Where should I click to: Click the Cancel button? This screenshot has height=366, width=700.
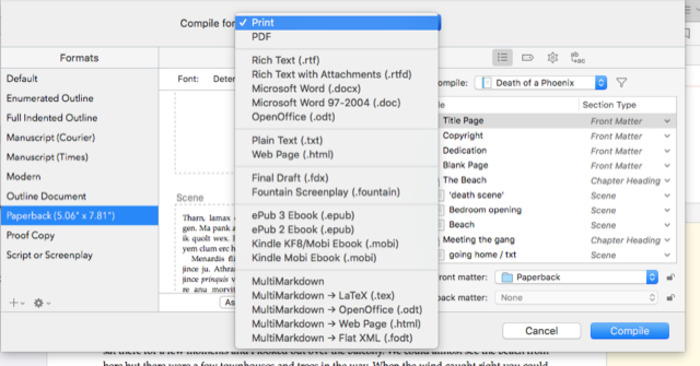click(542, 331)
